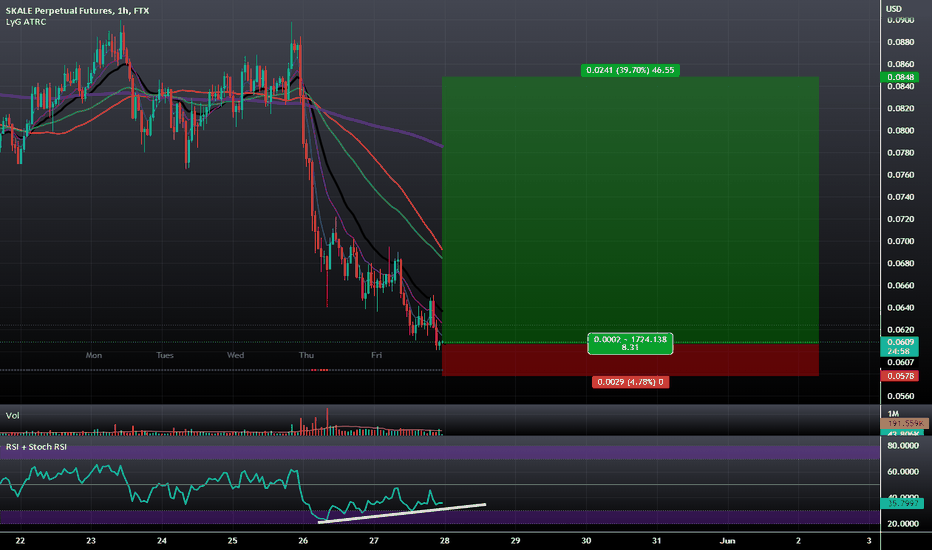The image size is (932, 550).
Task: Click the red stop label 0.0029 (4.78%)
Action: click(630, 382)
